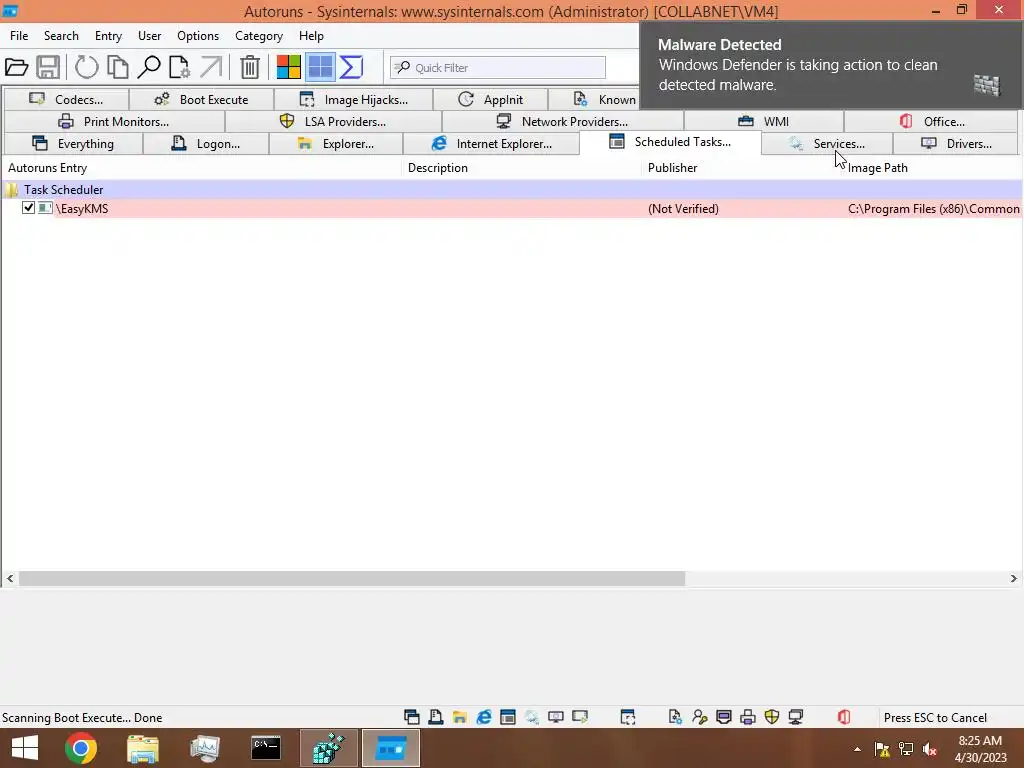The height and width of the screenshot is (768, 1024).
Task: Switch to the Services tab
Action: (827, 144)
